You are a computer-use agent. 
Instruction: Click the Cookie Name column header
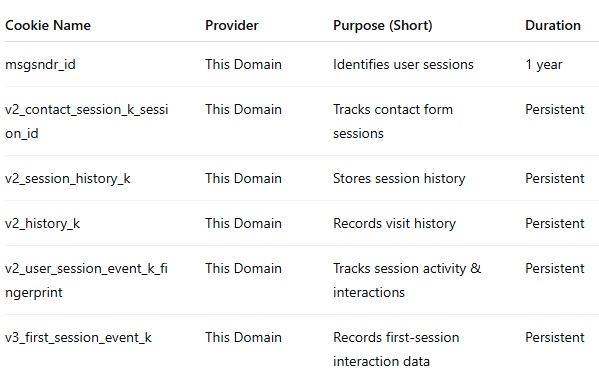pyautogui.click(x=48, y=26)
